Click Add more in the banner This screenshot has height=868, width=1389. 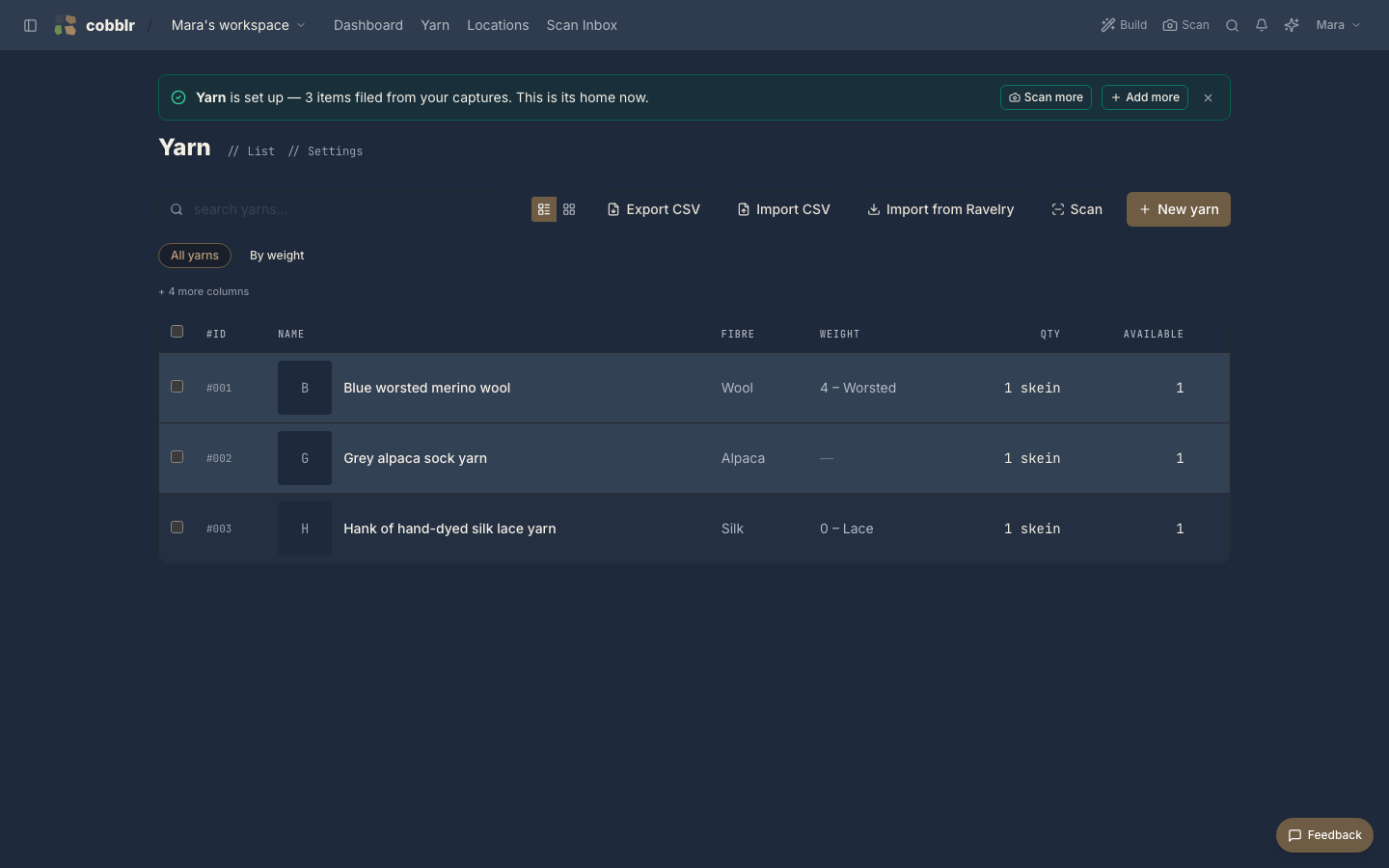tap(1145, 97)
